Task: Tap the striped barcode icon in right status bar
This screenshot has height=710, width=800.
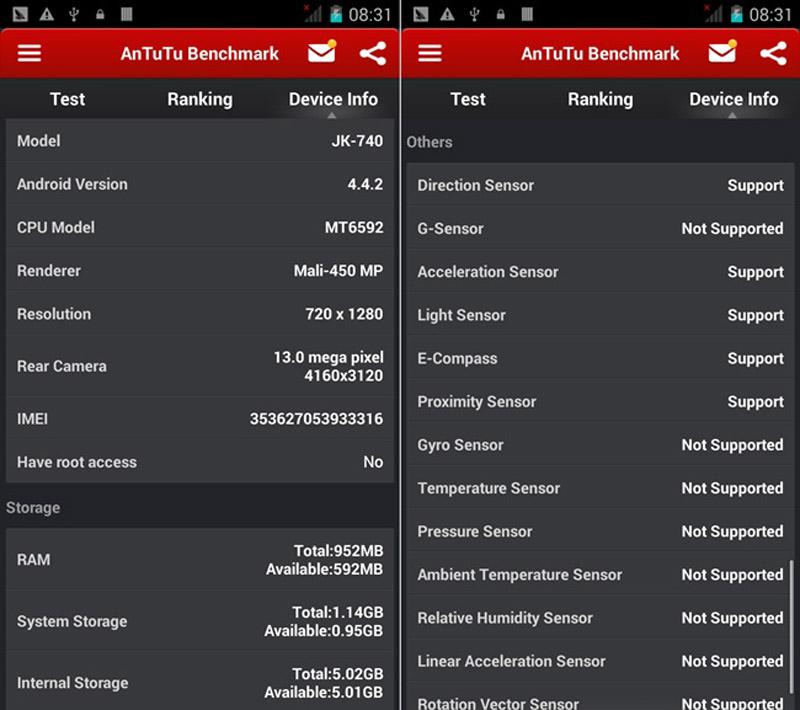Action: 527,14
